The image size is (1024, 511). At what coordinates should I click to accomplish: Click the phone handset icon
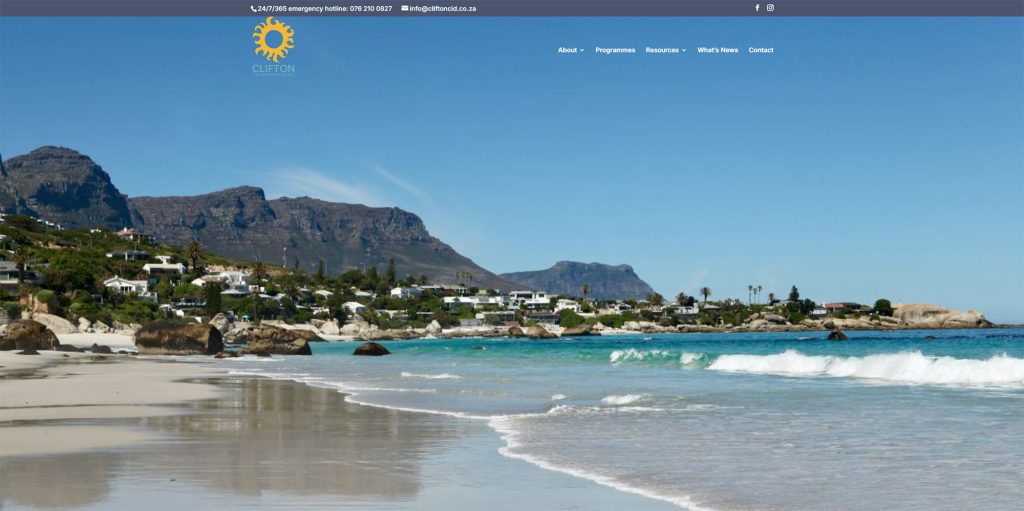[253, 8]
